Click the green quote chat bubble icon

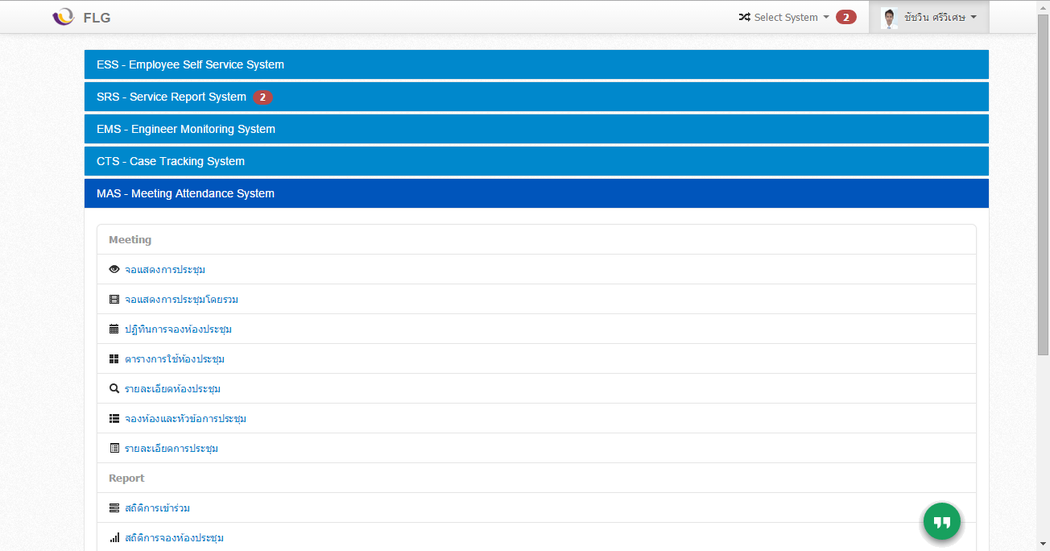click(941, 522)
